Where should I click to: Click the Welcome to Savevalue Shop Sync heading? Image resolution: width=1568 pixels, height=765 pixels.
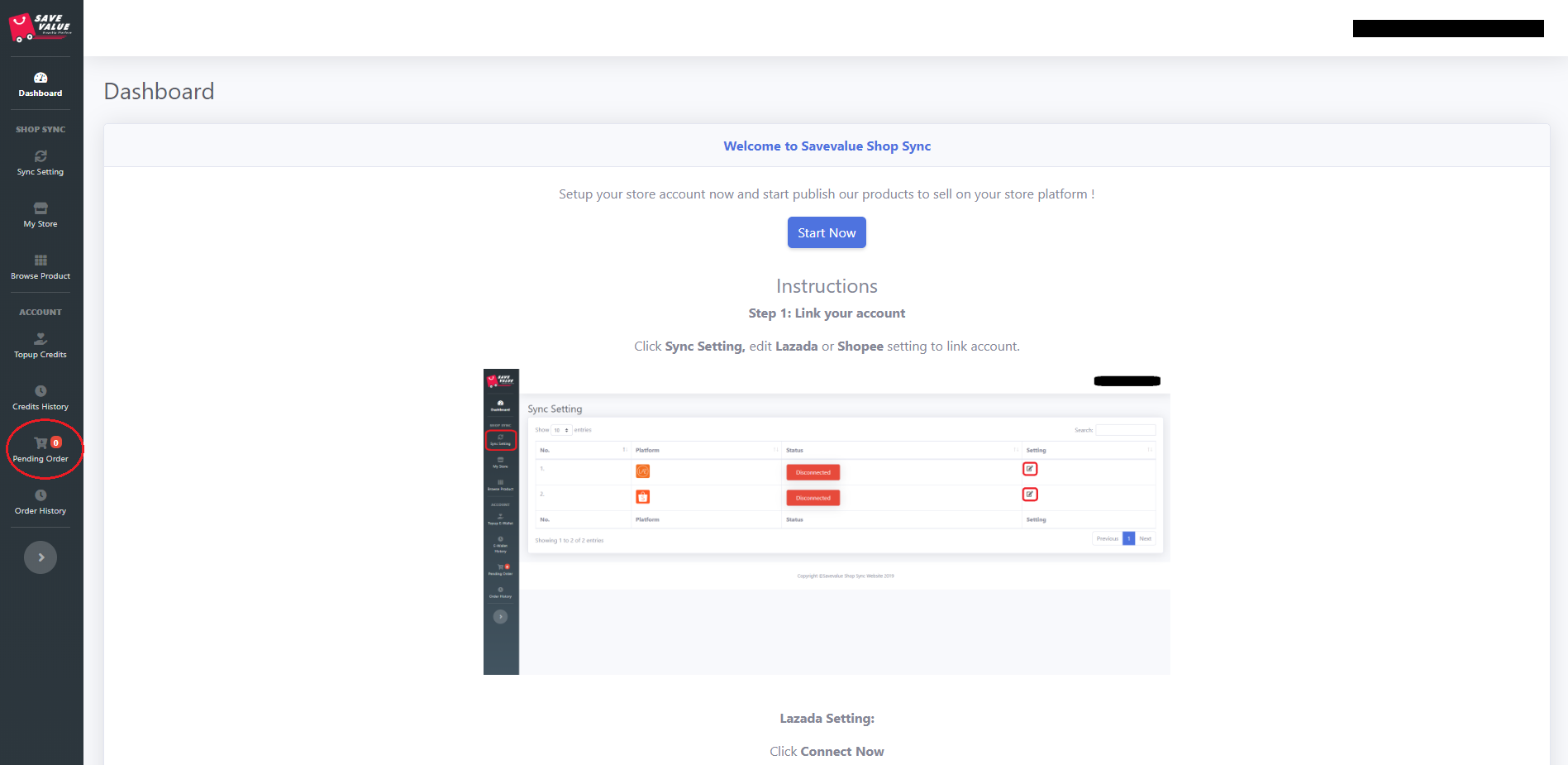click(x=827, y=146)
